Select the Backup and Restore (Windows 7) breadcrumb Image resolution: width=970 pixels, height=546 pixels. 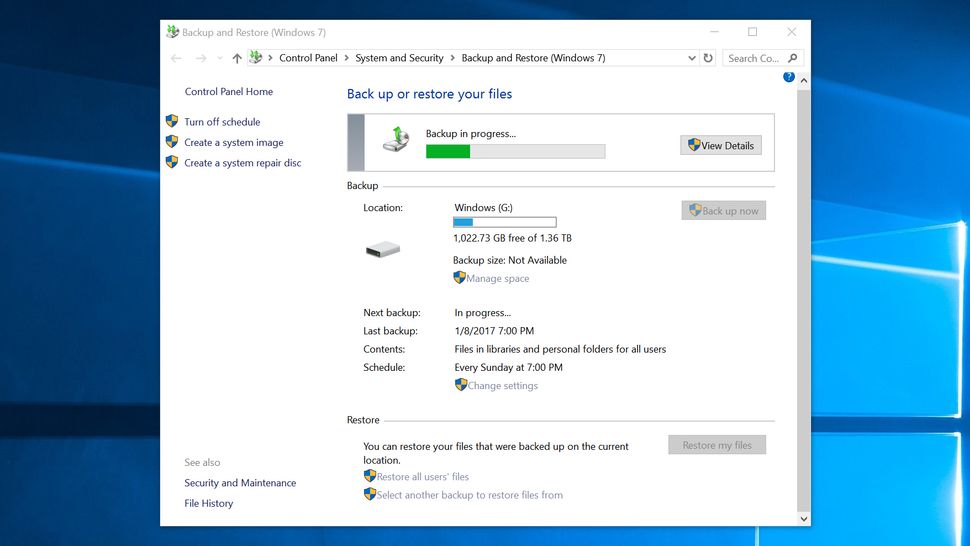[x=533, y=58]
